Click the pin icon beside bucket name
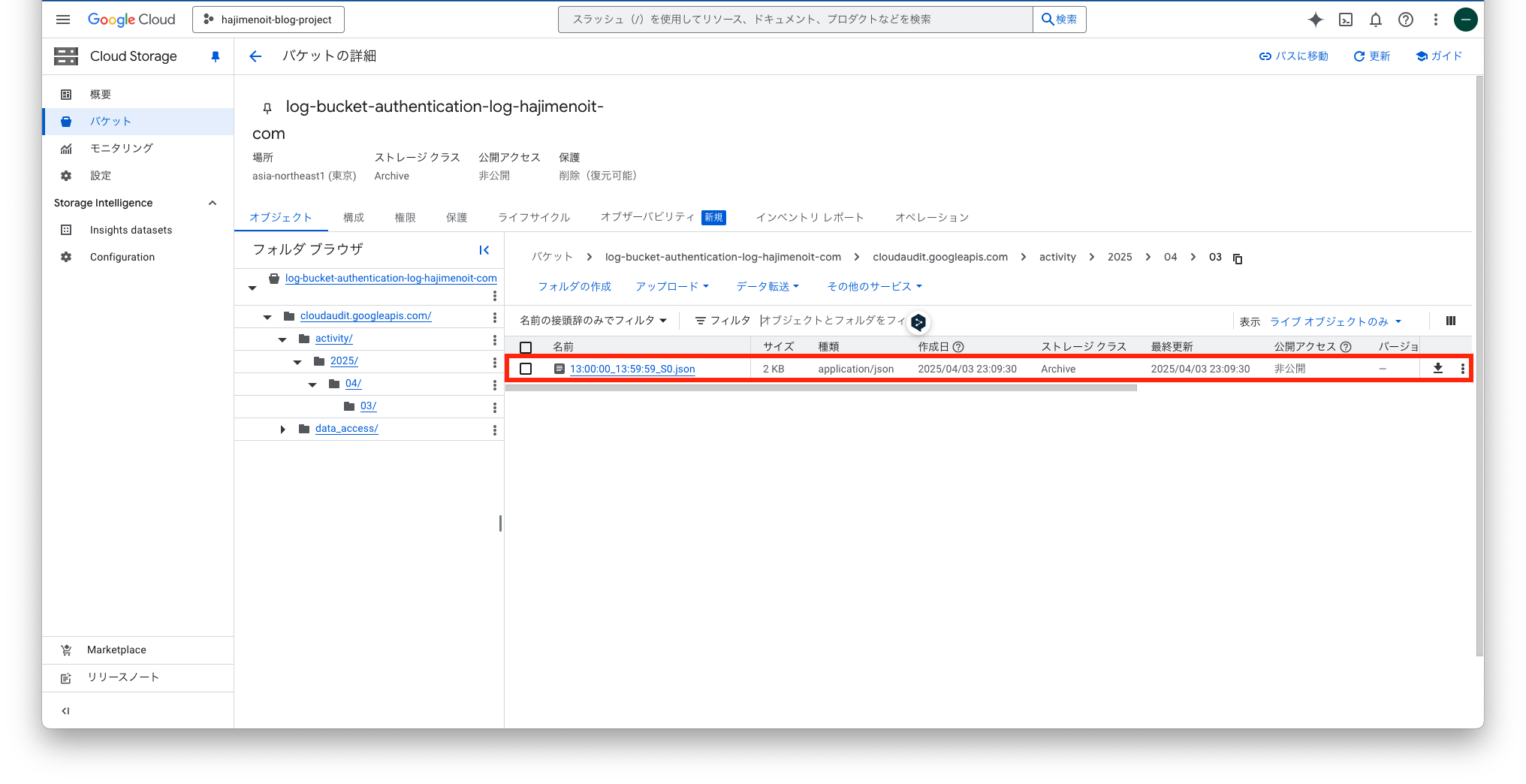The height and width of the screenshot is (784, 1526). pos(267,108)
